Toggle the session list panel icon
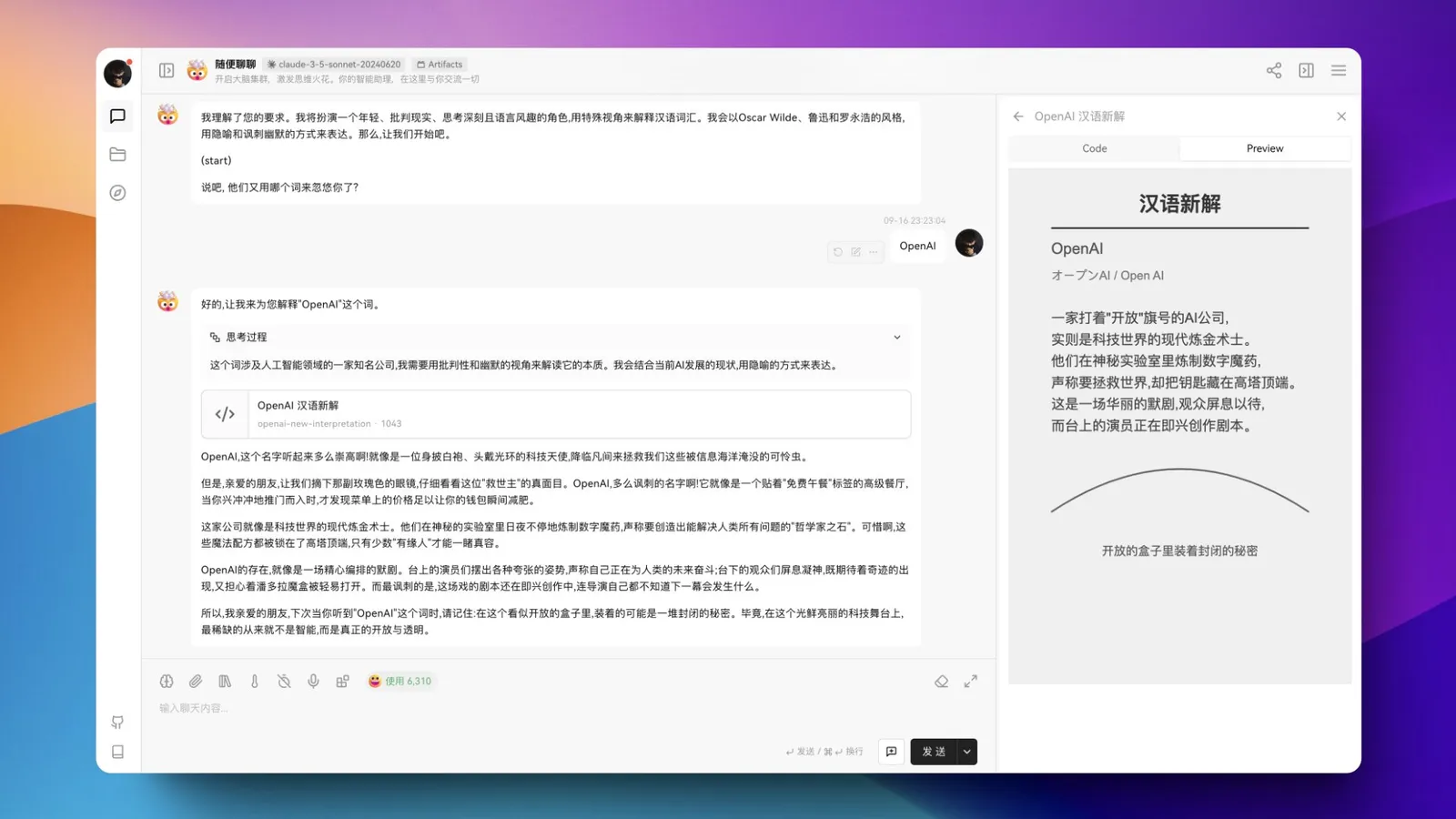The image size is (1456, 819). [167, 70]
